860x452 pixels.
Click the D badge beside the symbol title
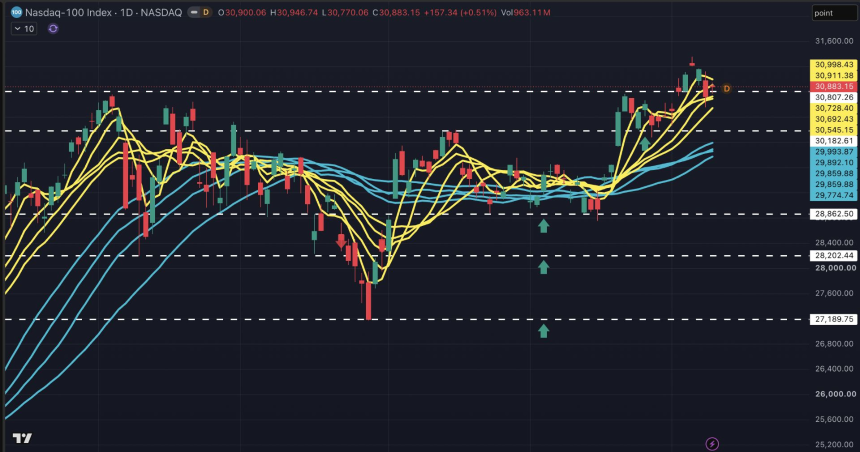(206, 12)
